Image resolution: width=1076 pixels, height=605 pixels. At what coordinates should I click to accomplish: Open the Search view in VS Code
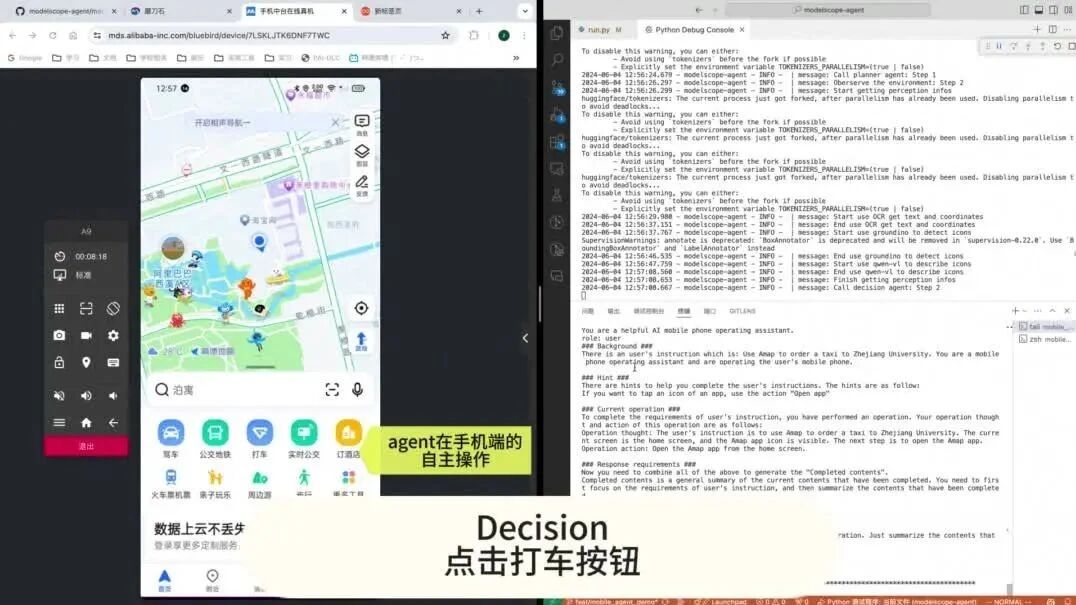557,60
